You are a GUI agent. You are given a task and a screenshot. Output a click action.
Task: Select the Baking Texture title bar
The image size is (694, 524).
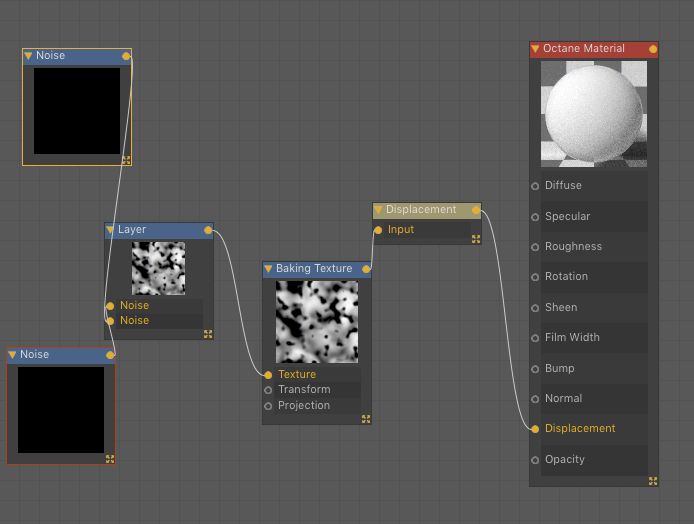(x=317, y=269)
